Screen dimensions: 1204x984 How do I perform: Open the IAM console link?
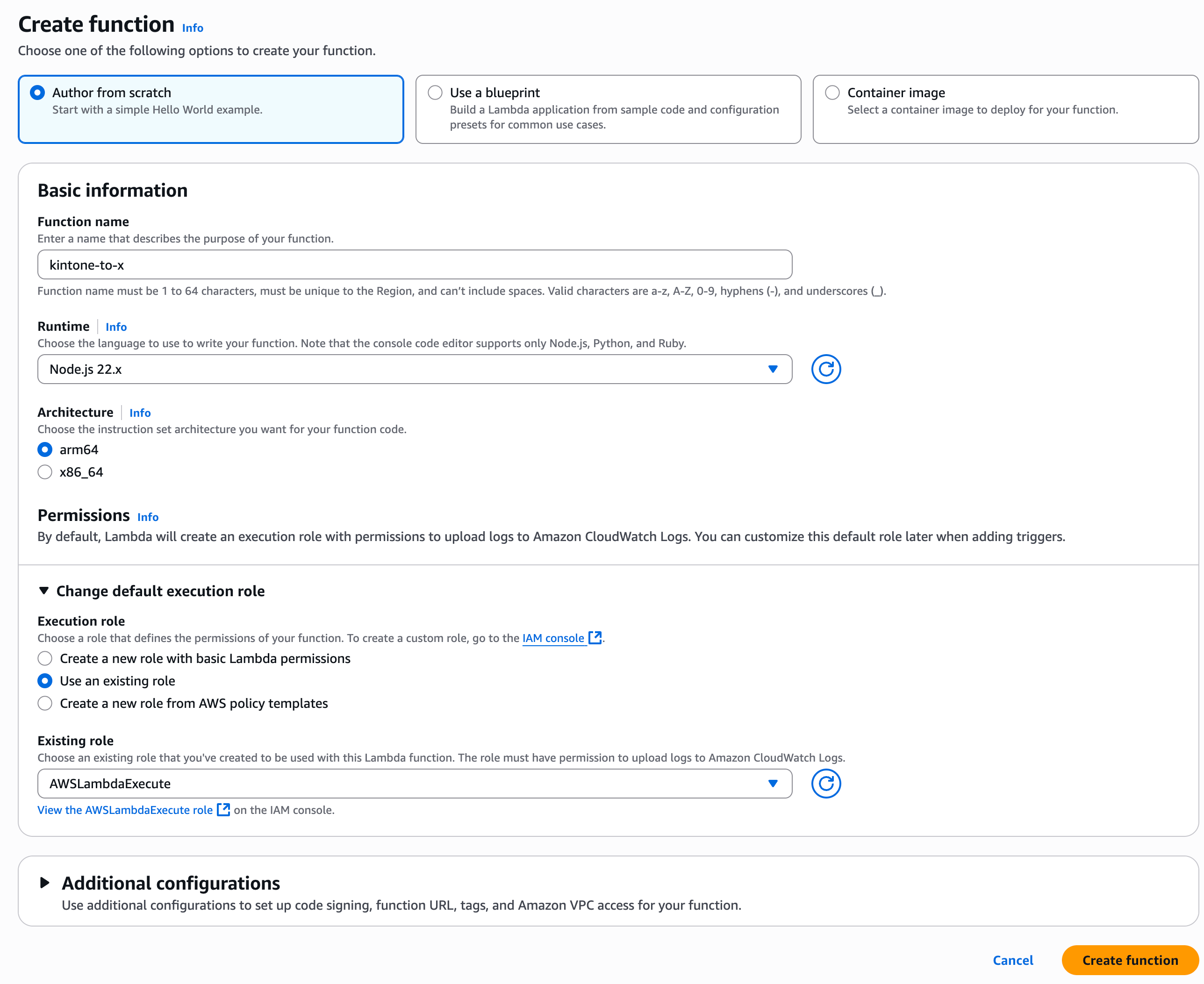tap(552, 638)
